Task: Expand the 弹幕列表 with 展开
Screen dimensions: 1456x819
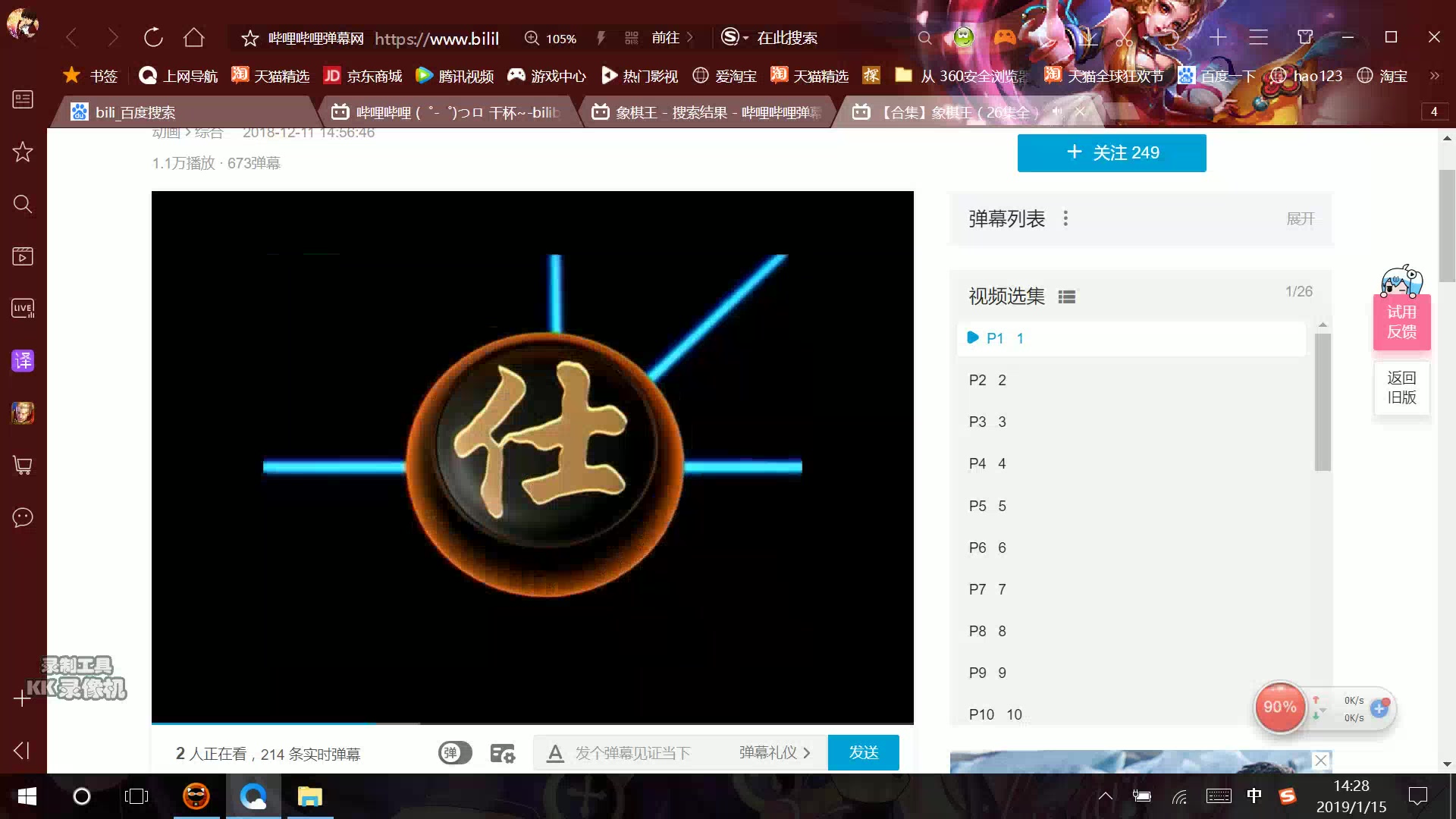Action: tap(1300, 218)
